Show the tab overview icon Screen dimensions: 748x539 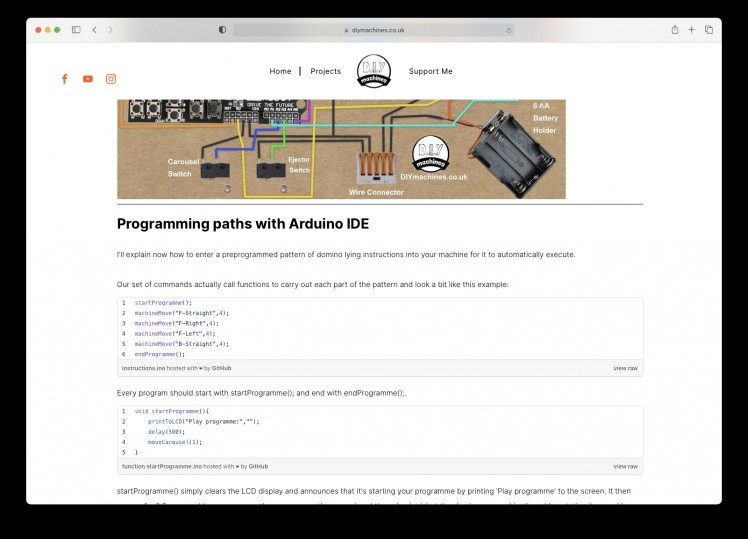pyautogui.click(x=709, y=30)
